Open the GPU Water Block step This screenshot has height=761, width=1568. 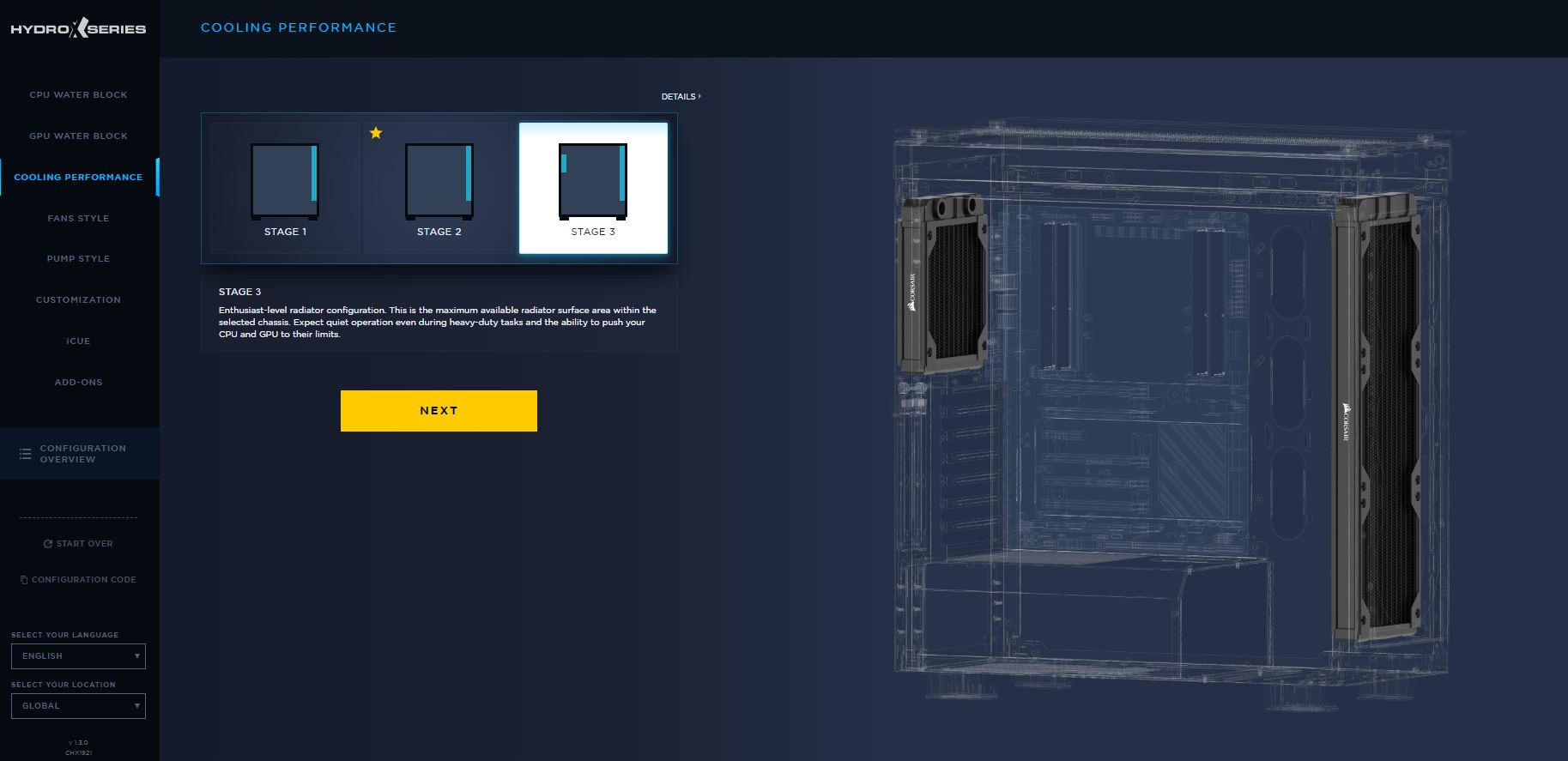click(78, 136)
